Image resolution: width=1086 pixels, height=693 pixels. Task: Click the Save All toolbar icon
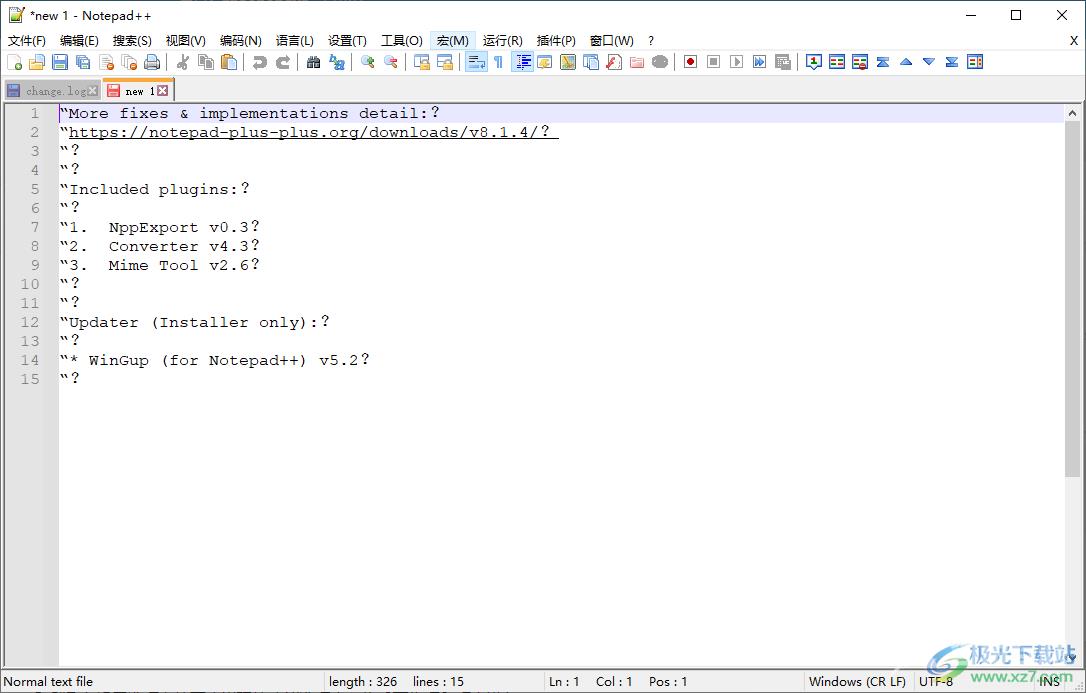click(83, 62)
